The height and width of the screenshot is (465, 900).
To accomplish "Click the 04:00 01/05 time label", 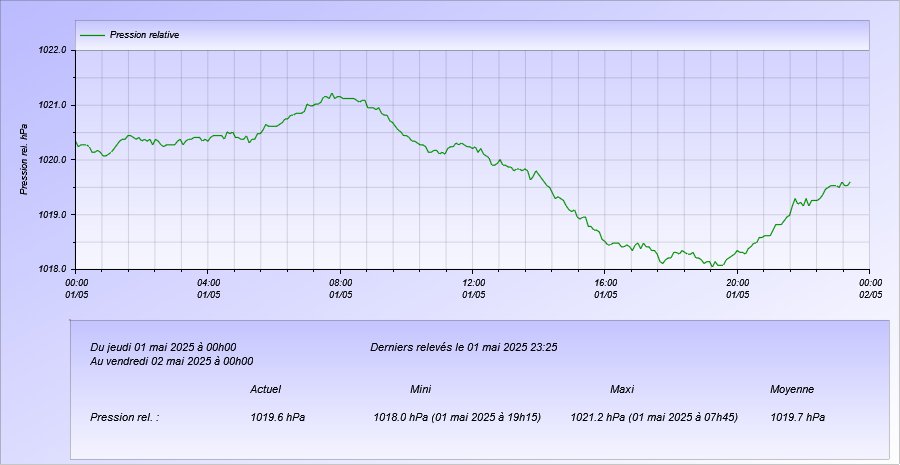I will (208, 288).
